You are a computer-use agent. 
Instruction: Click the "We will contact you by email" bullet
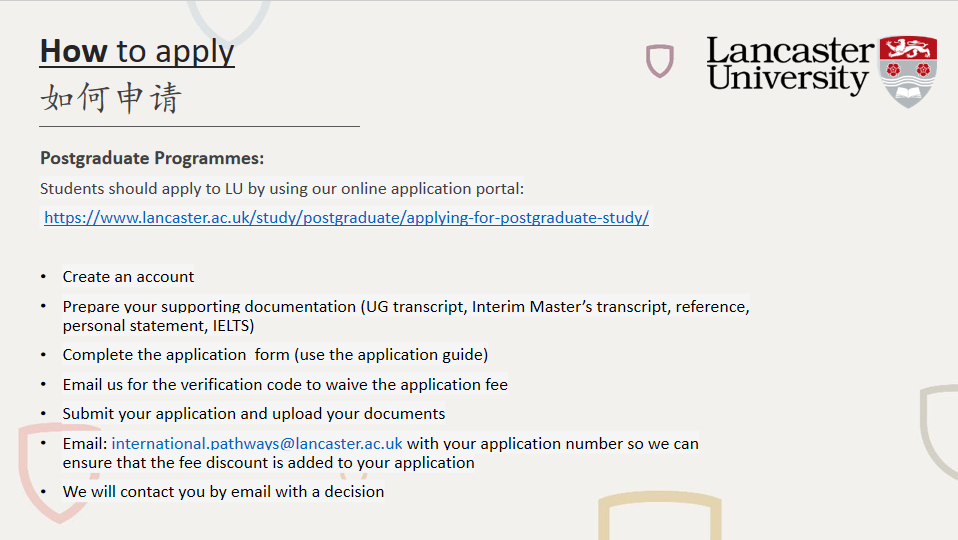(x=223, y=492)
